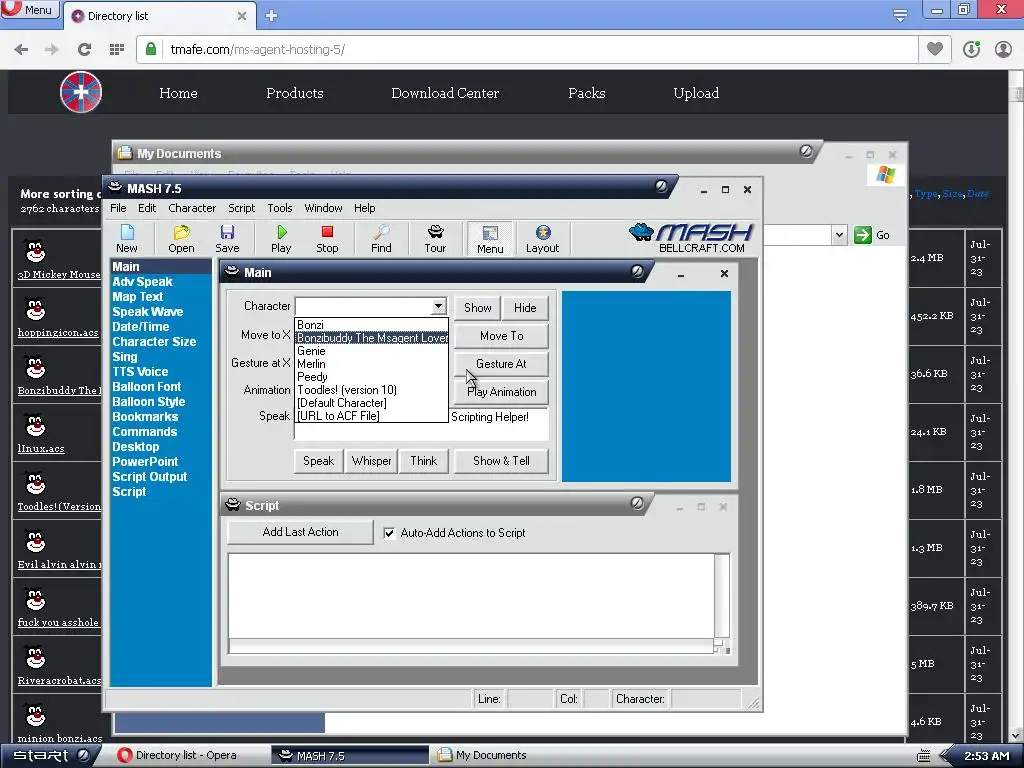Click the Whisper button
The height and width of the screenshot is (768, 1024).
click(x=372, y=461)
